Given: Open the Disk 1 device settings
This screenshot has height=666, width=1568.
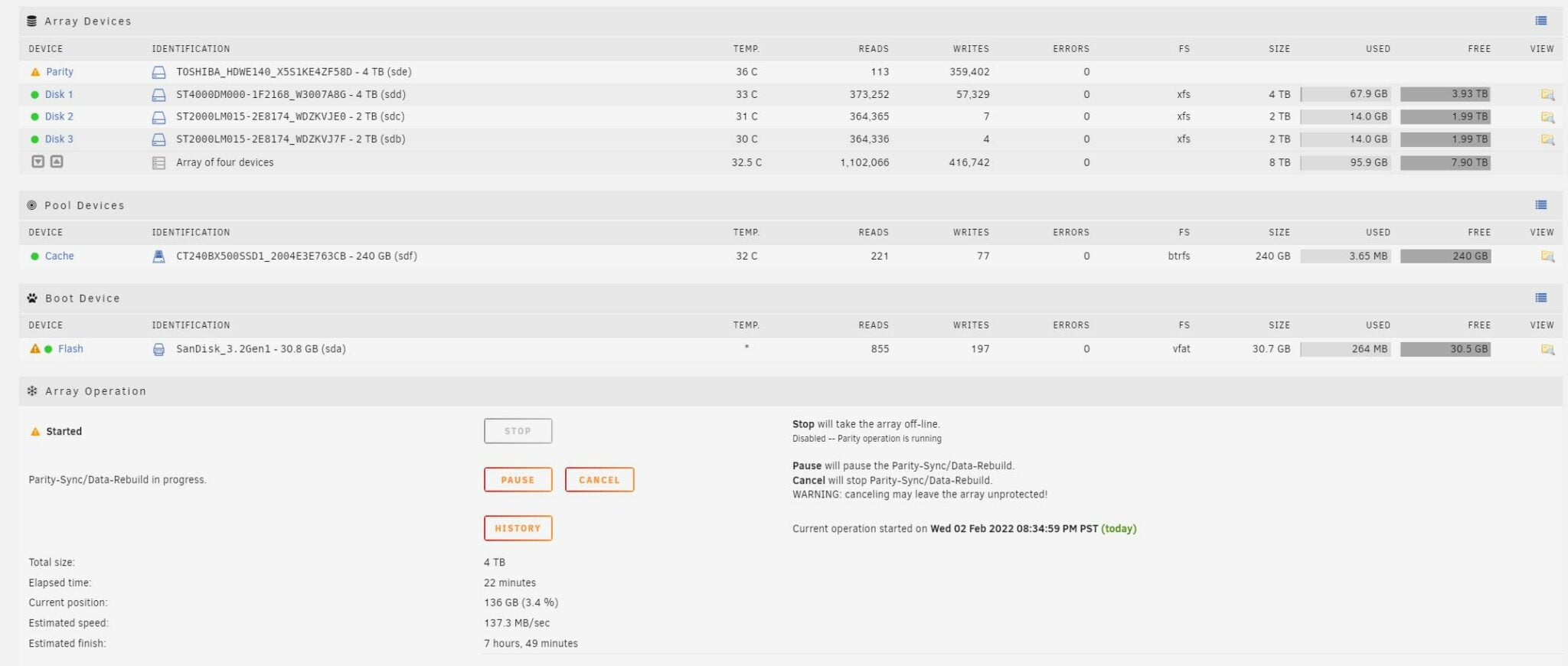Looking at the screenshot, I should (59, 95).
